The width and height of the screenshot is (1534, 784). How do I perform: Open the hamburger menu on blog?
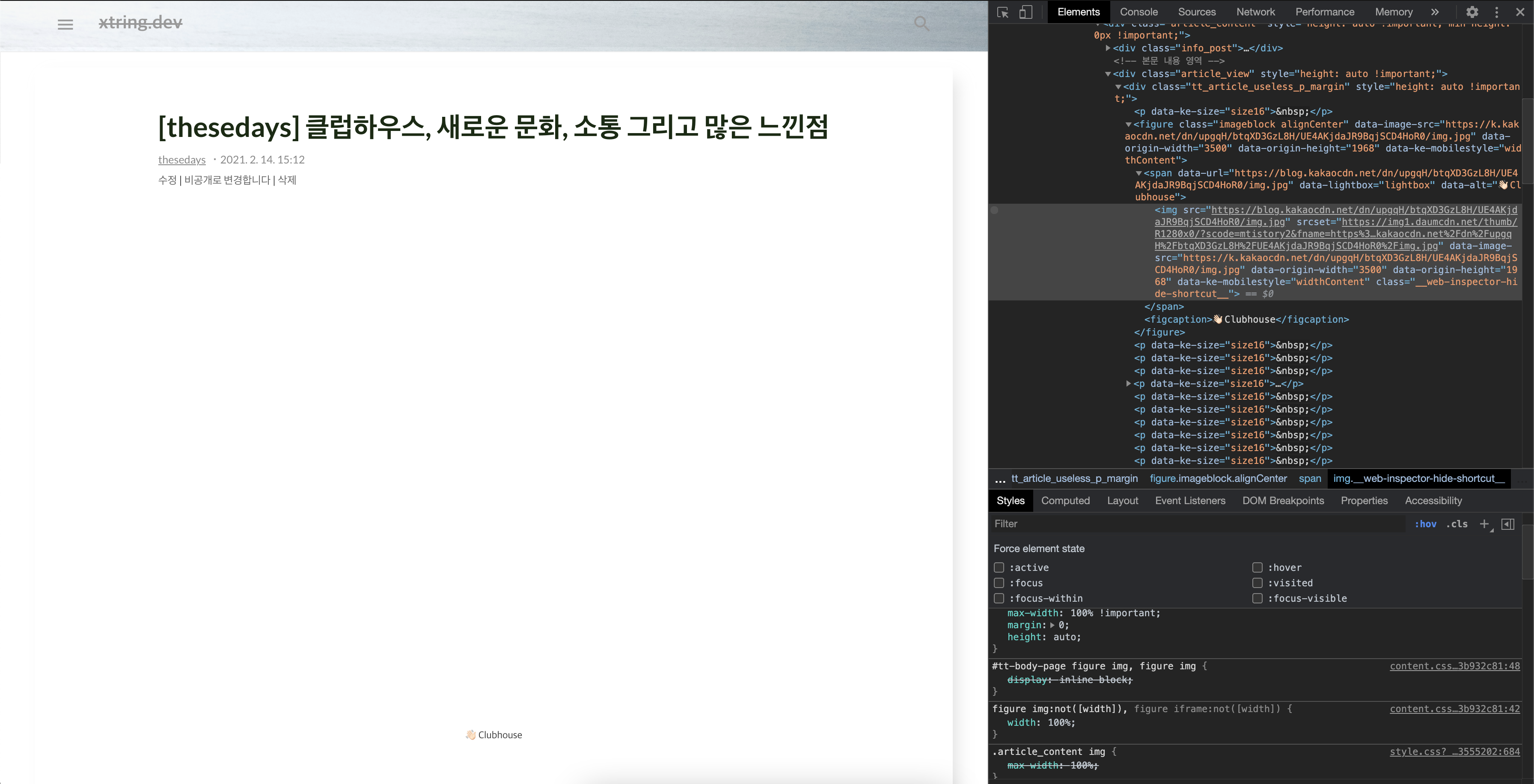(x=65, y=24)
